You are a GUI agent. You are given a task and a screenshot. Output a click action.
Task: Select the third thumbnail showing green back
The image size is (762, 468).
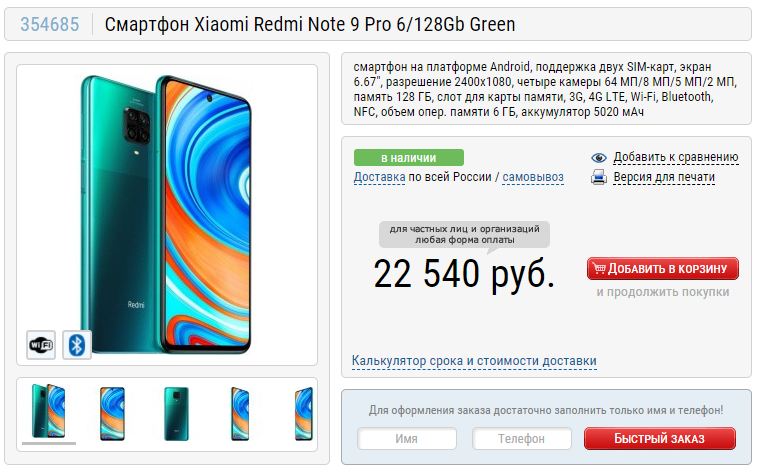[x=176, y=414]
